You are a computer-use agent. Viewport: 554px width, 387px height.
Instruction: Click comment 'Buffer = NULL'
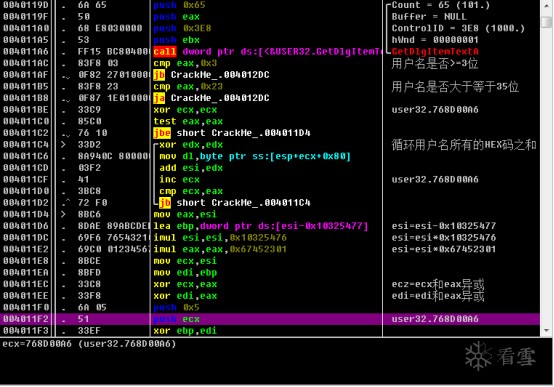(x=429, y=17)
